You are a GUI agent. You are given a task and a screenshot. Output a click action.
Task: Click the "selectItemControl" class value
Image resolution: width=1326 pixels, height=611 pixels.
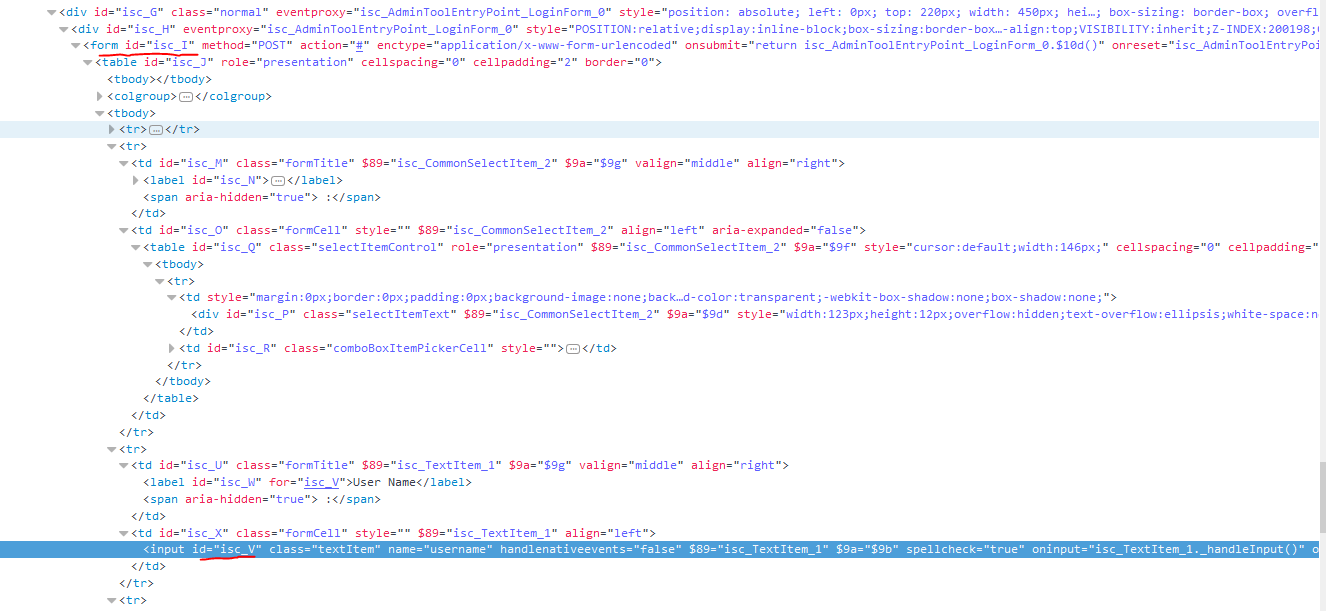[x=381, y=248]
